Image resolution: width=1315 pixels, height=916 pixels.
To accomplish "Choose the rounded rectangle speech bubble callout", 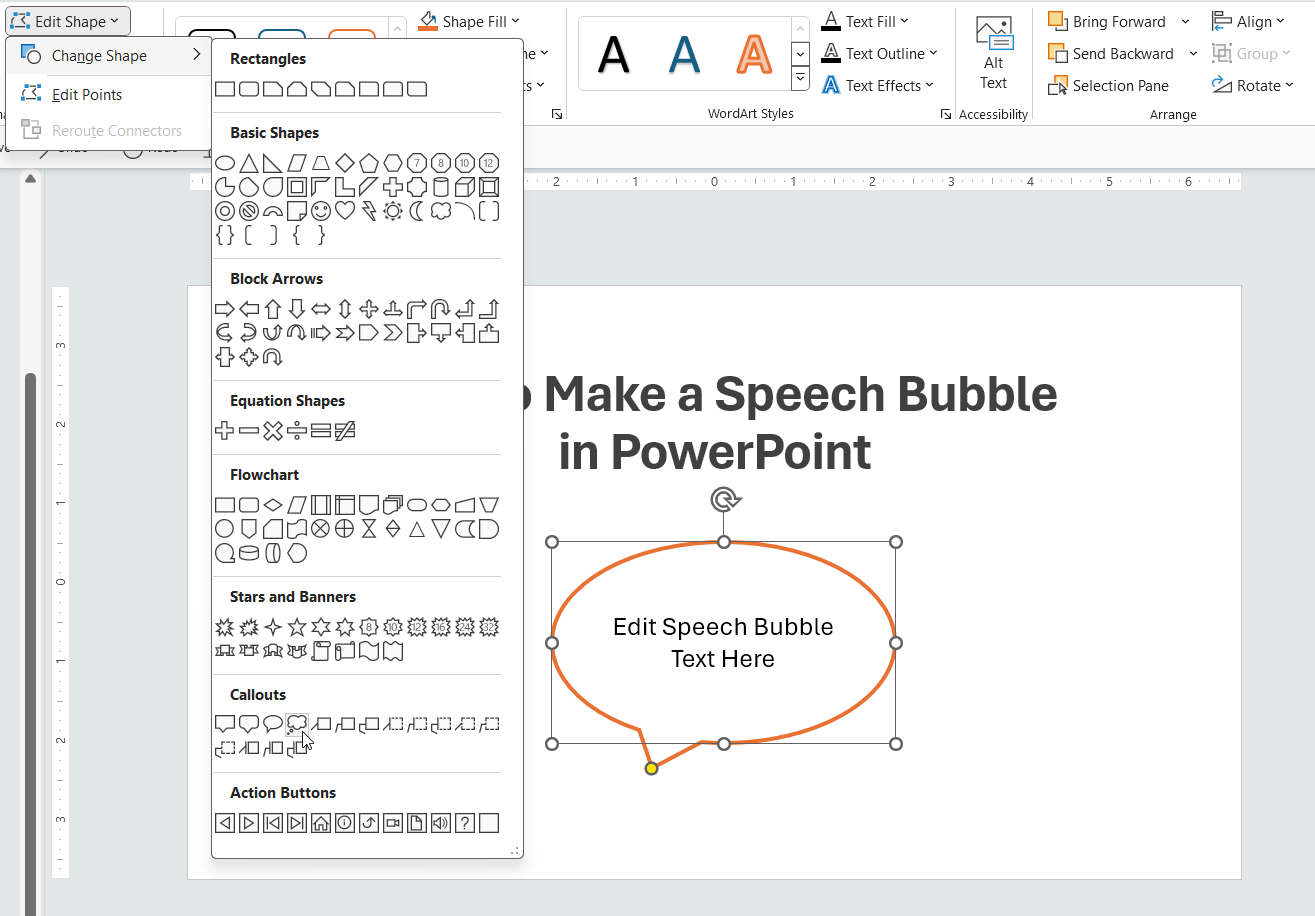I will click(x=249, y=724).
